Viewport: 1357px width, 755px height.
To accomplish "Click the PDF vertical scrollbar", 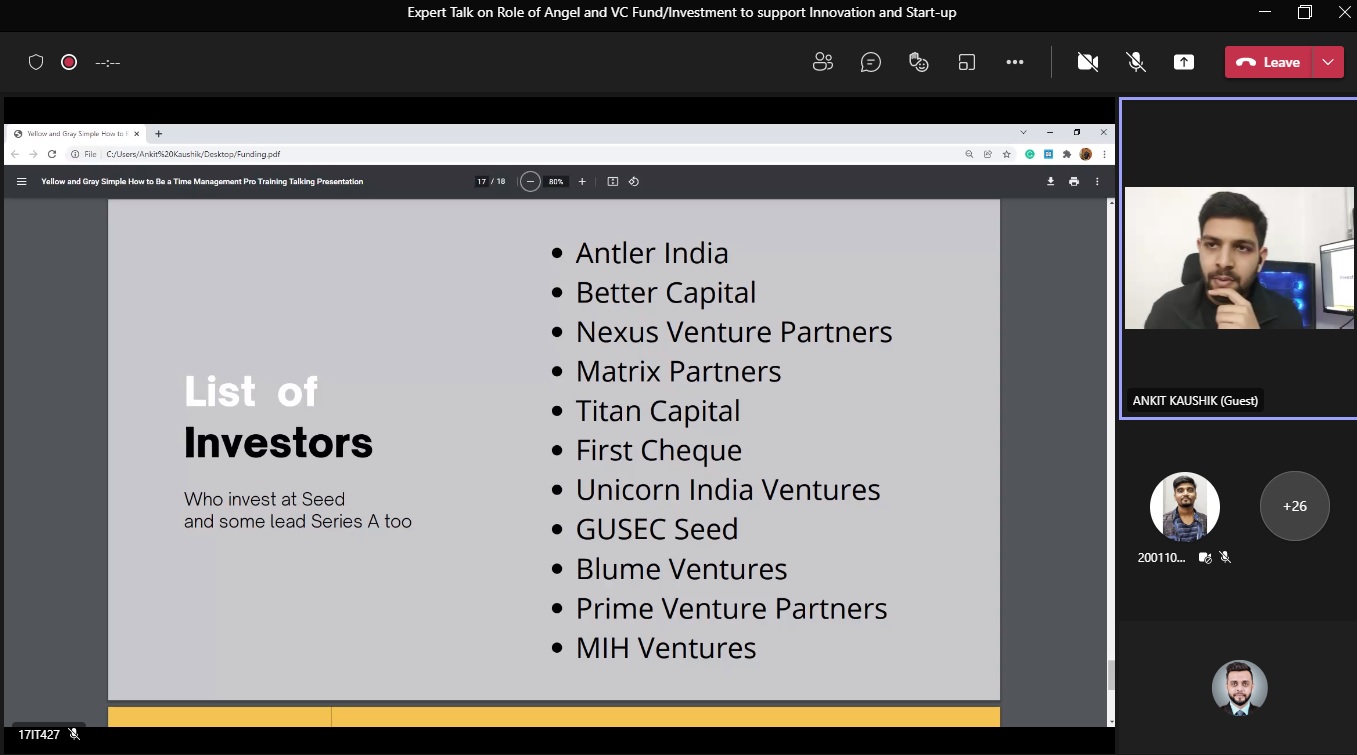I will point(1111,675).
